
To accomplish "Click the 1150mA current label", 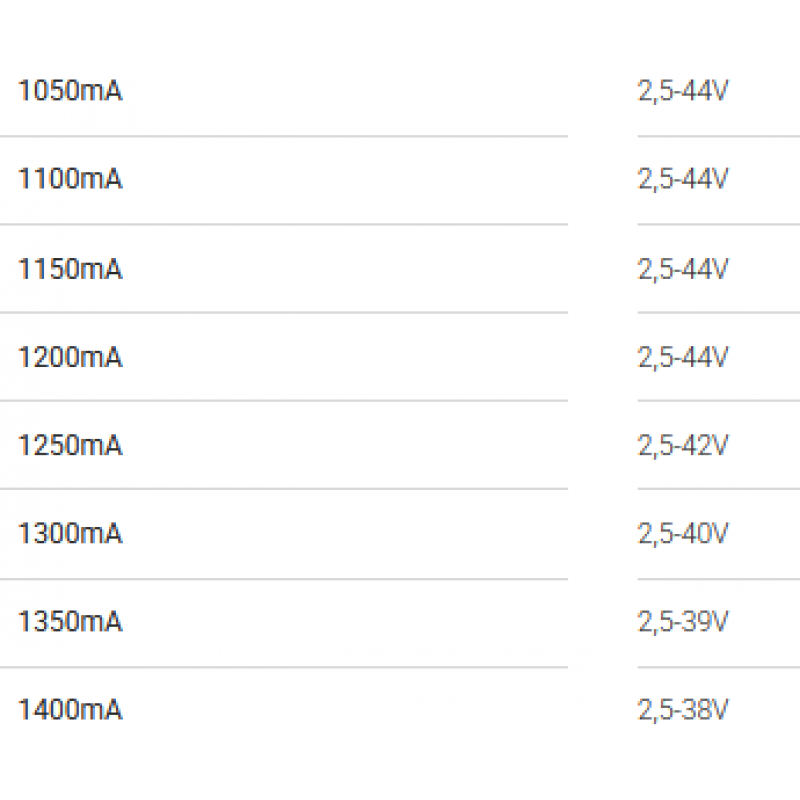I will pos(70,269).
